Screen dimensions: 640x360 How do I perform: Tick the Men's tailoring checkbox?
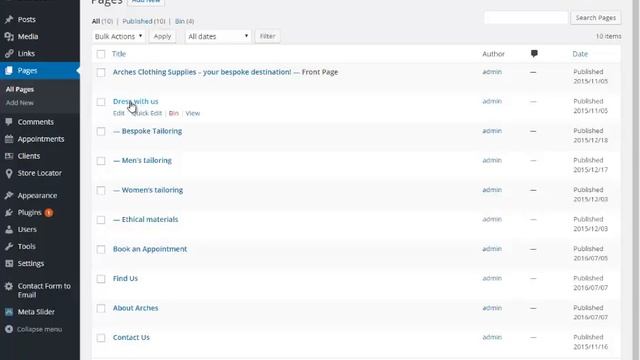[x=101, y=161]
